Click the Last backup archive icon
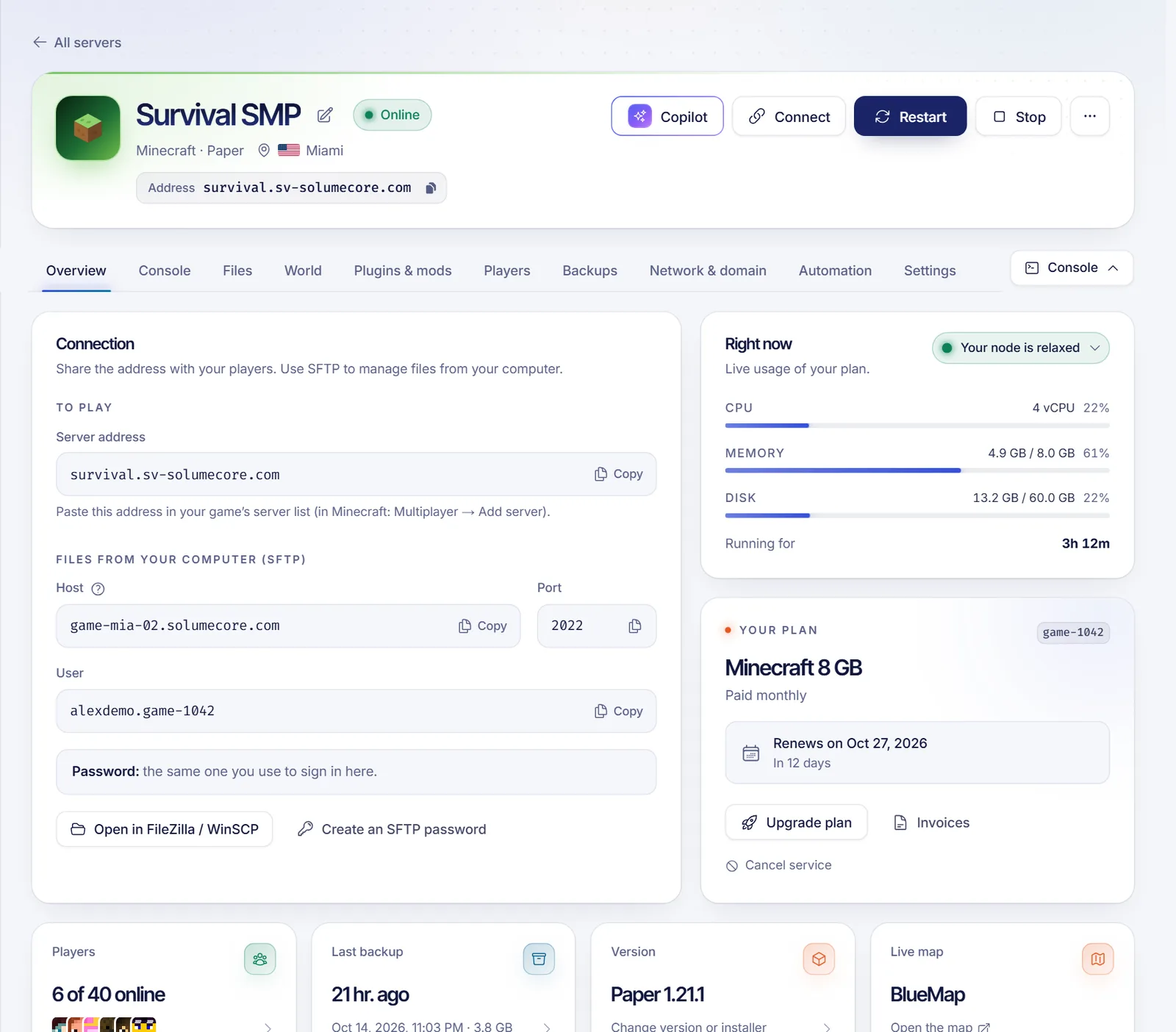 click(x=539, y=959)
